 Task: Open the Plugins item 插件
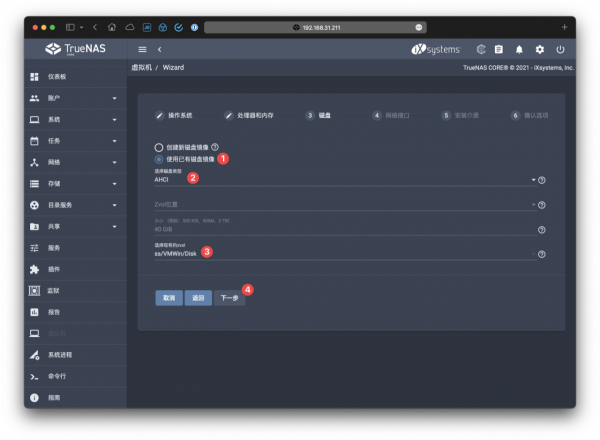click(75, 270)
